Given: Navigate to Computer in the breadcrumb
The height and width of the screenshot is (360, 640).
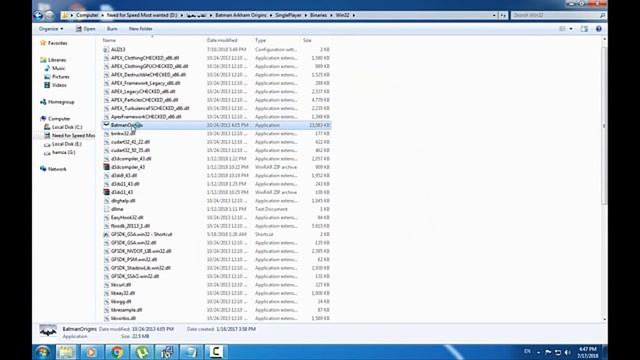Looking at the screenshot, I should point(87,15).
